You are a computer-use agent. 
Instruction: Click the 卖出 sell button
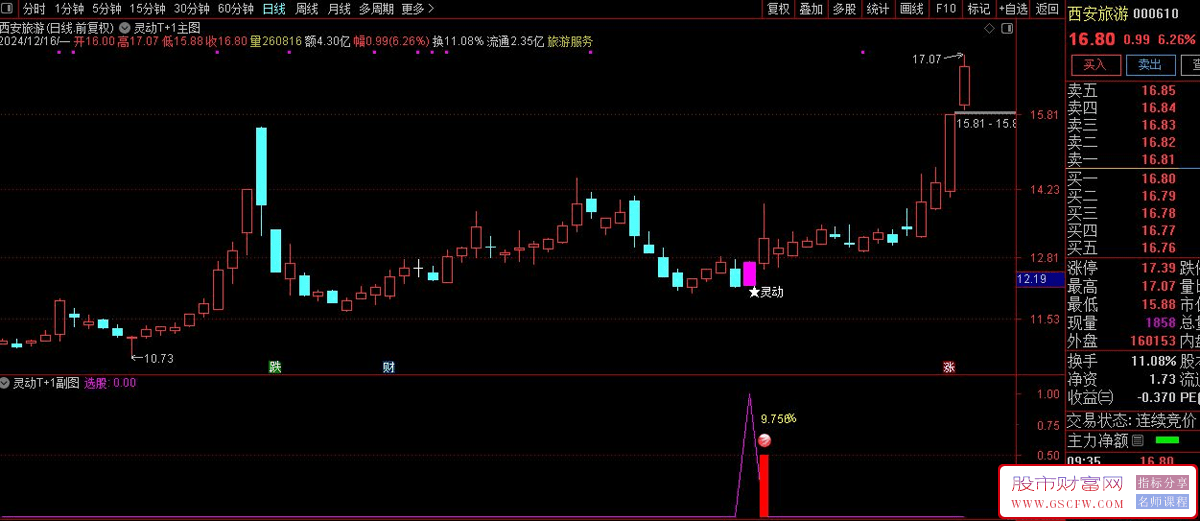(1151, 65)
